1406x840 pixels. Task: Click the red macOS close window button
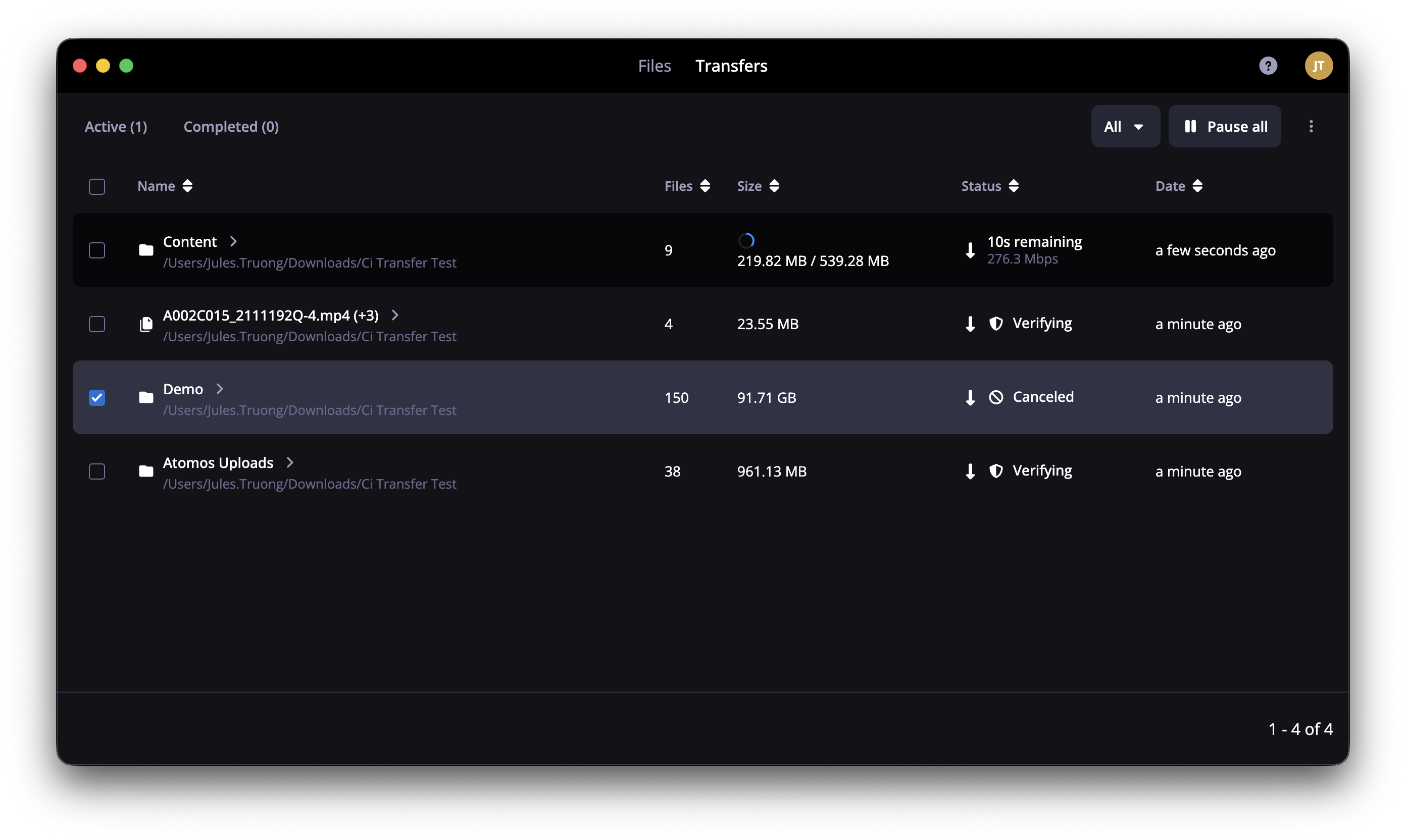point(80,66)
